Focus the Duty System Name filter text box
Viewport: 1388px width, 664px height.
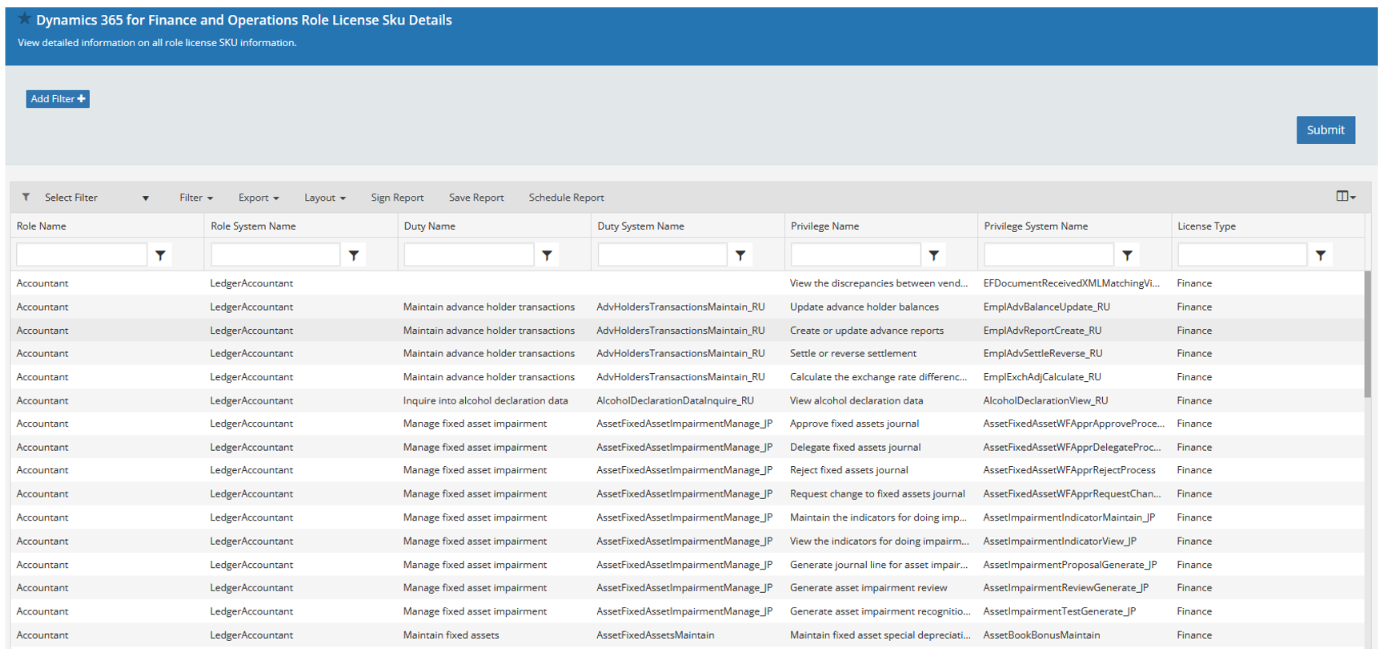click(x=662, y=256)
